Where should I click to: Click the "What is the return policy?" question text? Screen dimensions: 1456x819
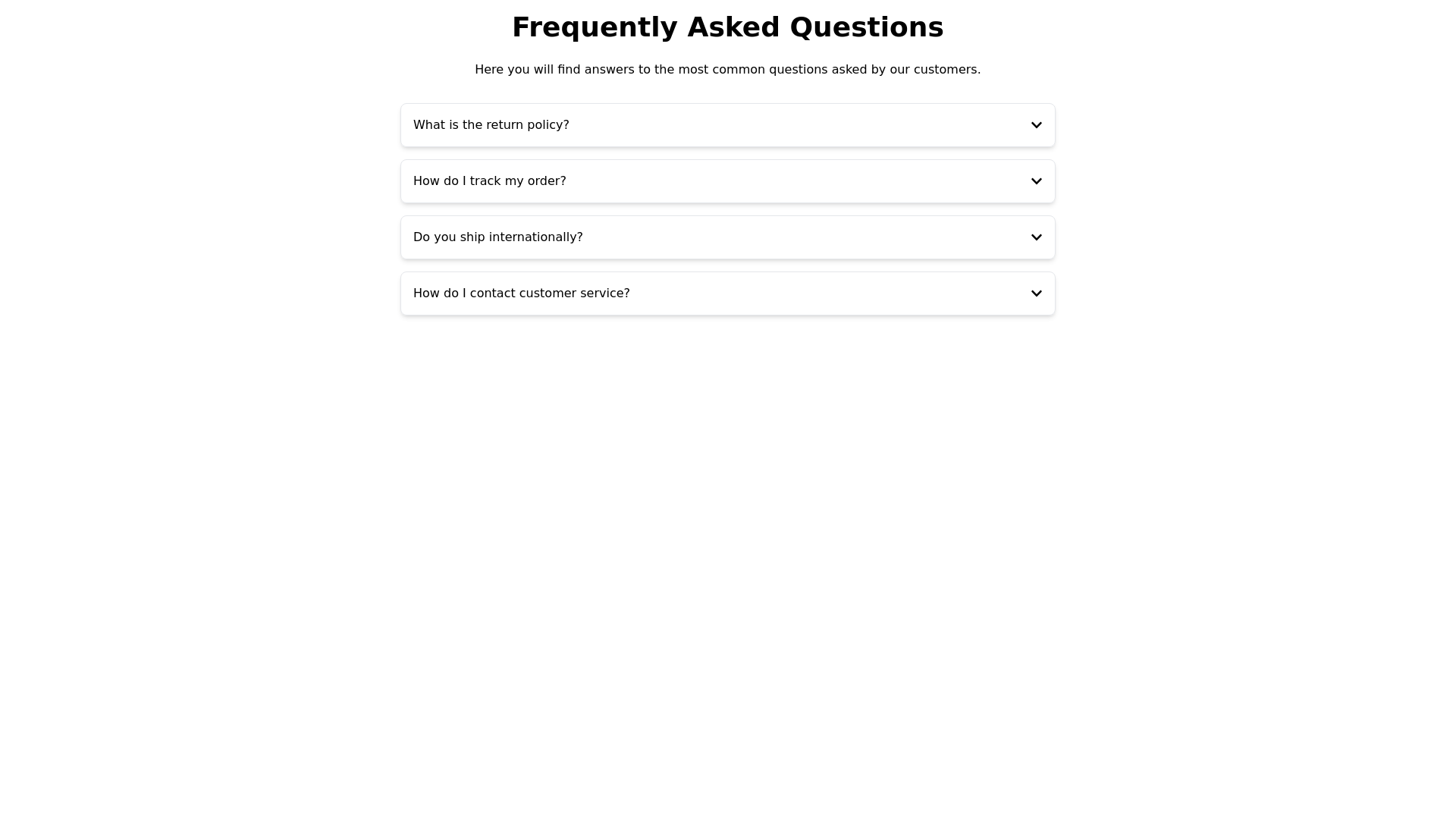[491, 125]
